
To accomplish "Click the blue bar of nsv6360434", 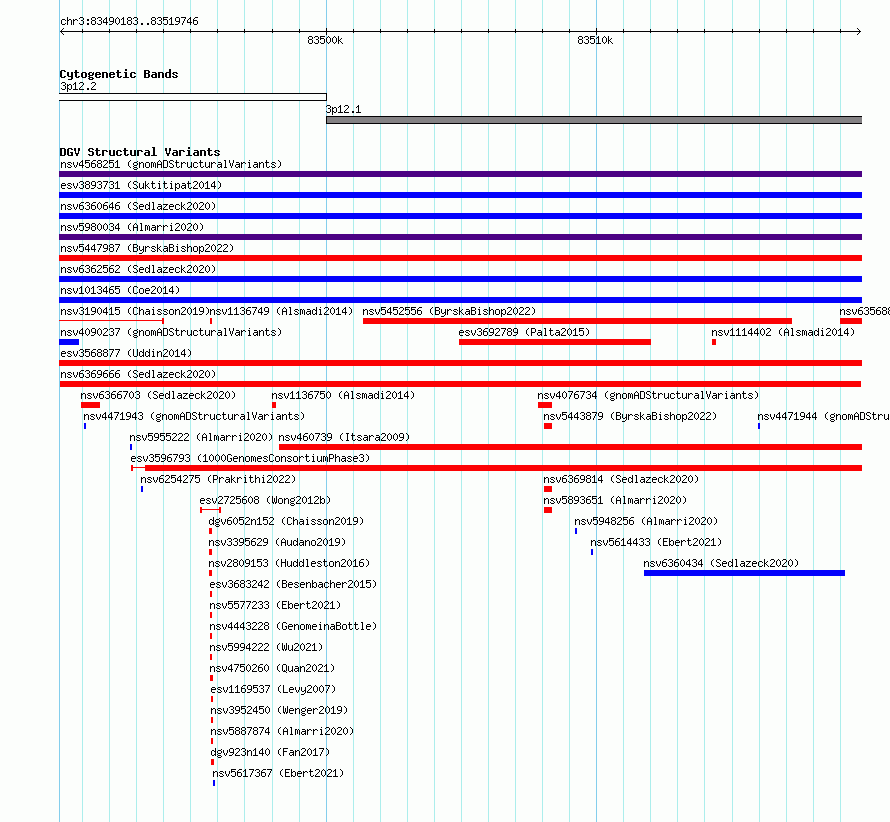I will coord(744,573).
